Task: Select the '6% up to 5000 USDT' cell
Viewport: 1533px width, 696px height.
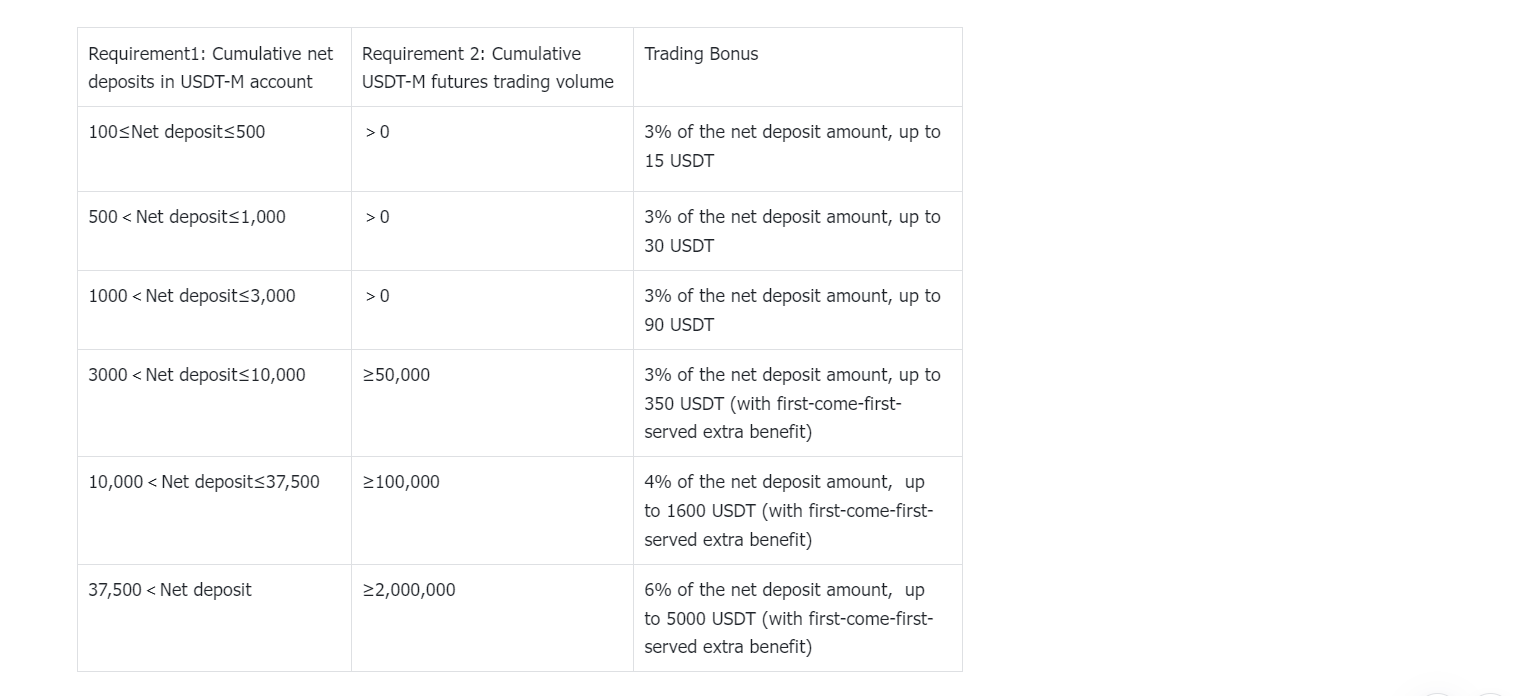Action: [x=798, y=618]
